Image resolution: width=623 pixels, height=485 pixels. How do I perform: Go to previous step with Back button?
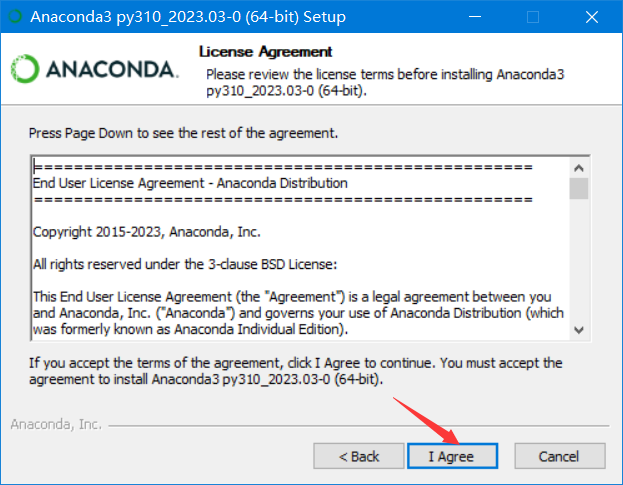(359, 456)
